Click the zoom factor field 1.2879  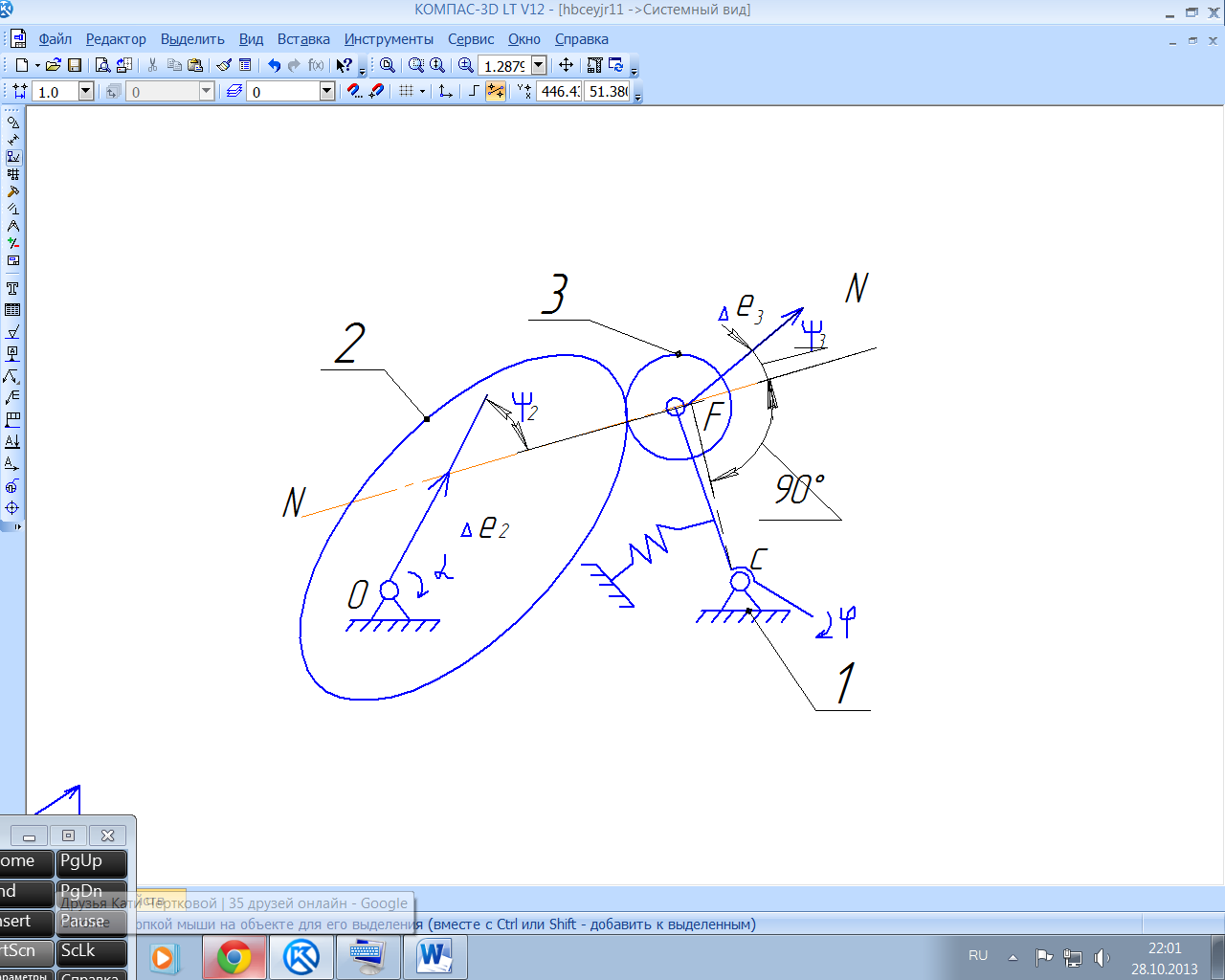click(x=504, y=65)
